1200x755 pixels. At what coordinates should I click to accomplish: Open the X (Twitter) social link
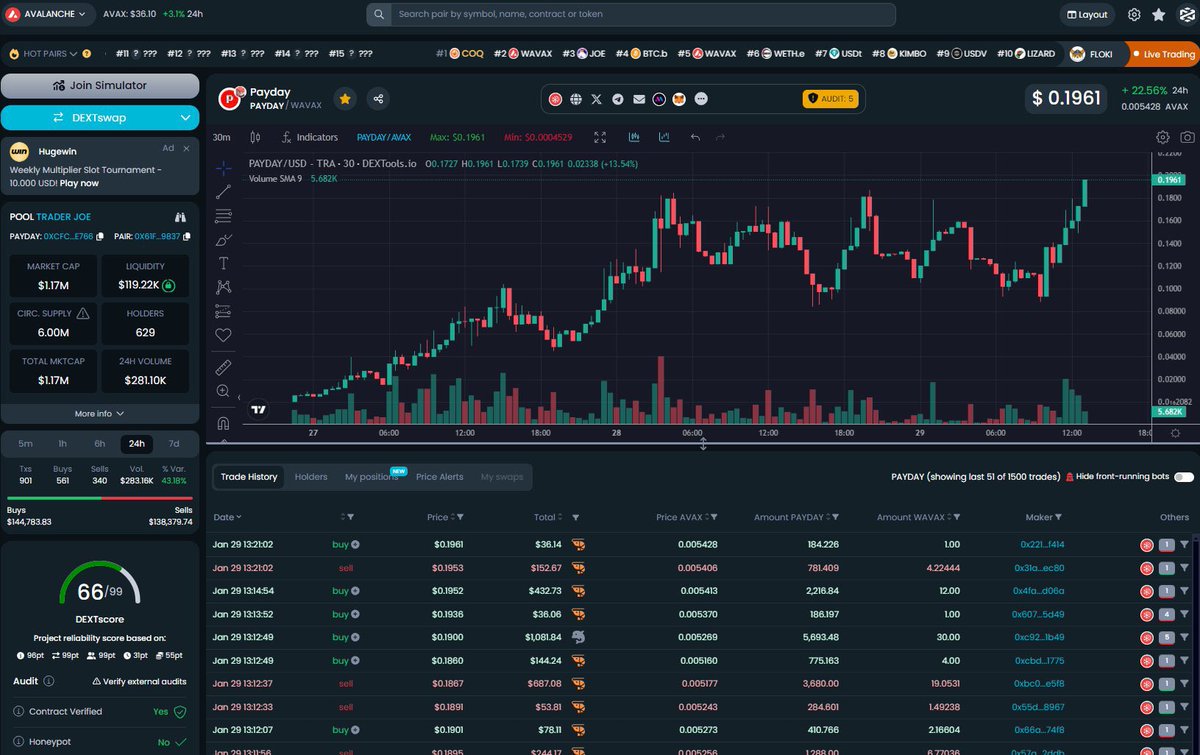[x=597, y=99]
